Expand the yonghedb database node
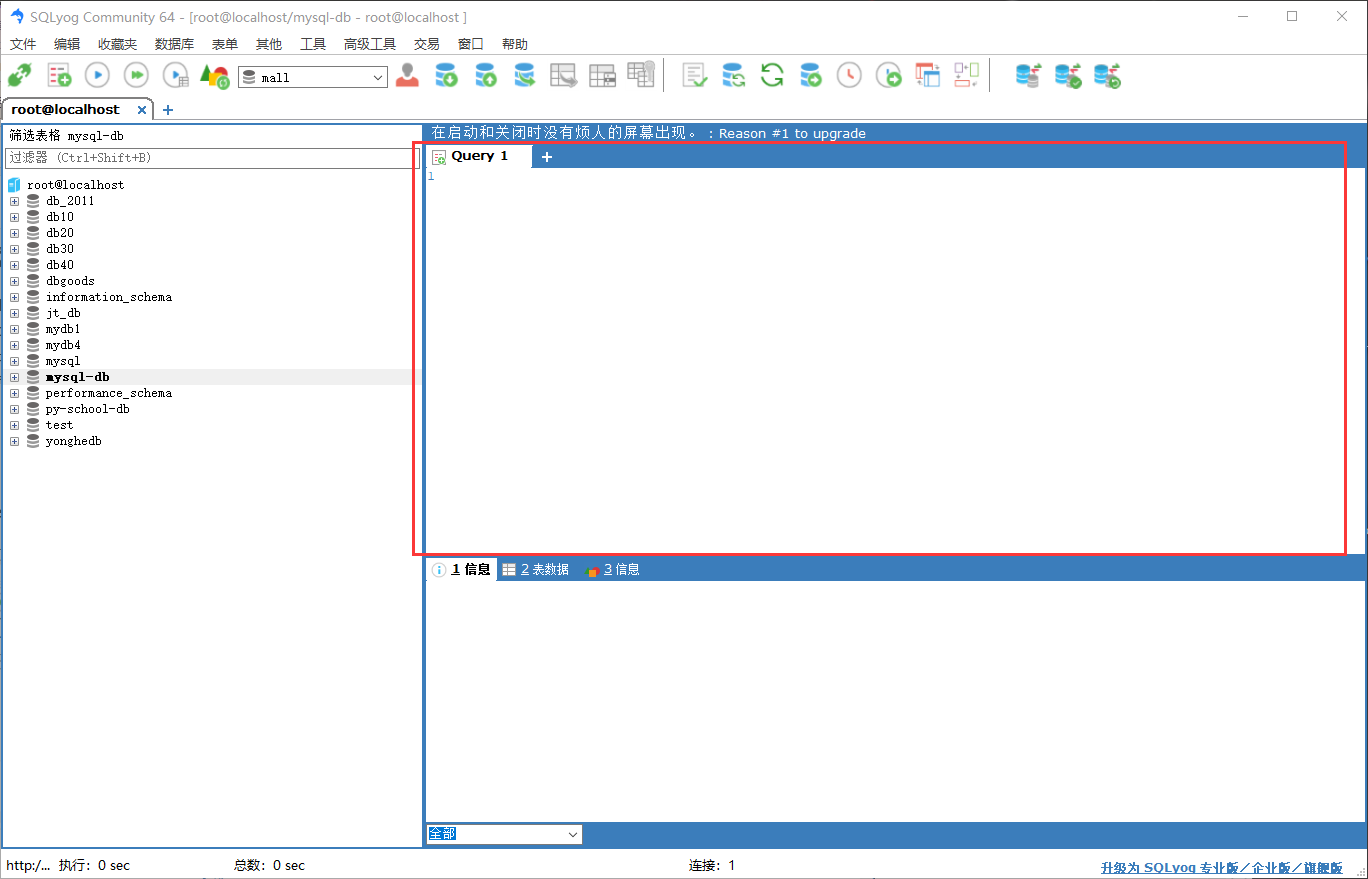1368x879 pixels. (14, 441)
